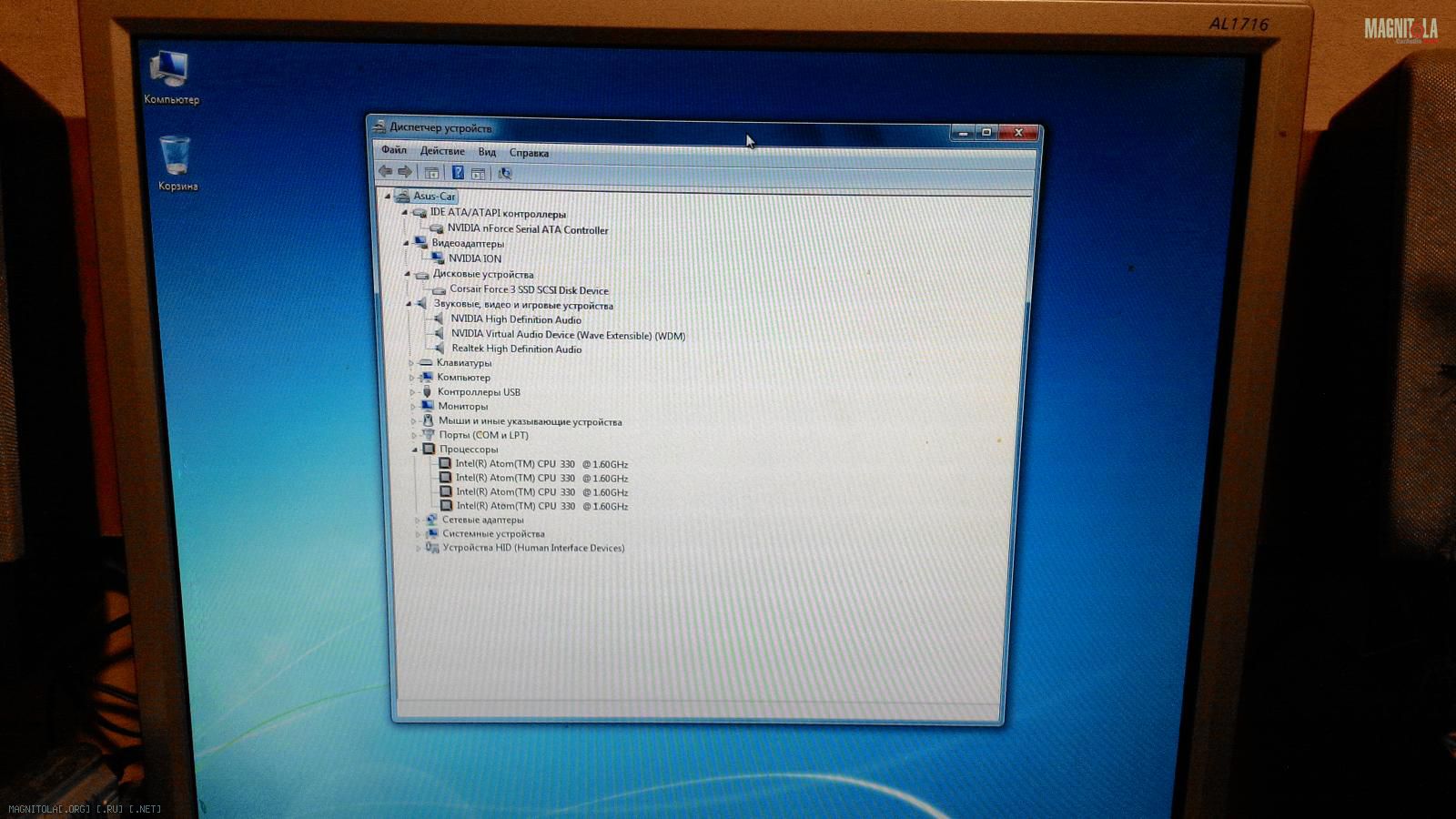This screenshot has height=819, width=1456.
Task: Expand the Клавиатуры category arrow
Action: 411,363
